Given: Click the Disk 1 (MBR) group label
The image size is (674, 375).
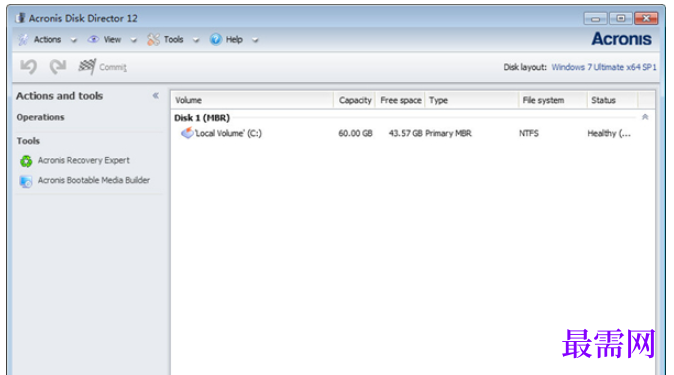Looking at the screenshot, I should click(202, 118).
